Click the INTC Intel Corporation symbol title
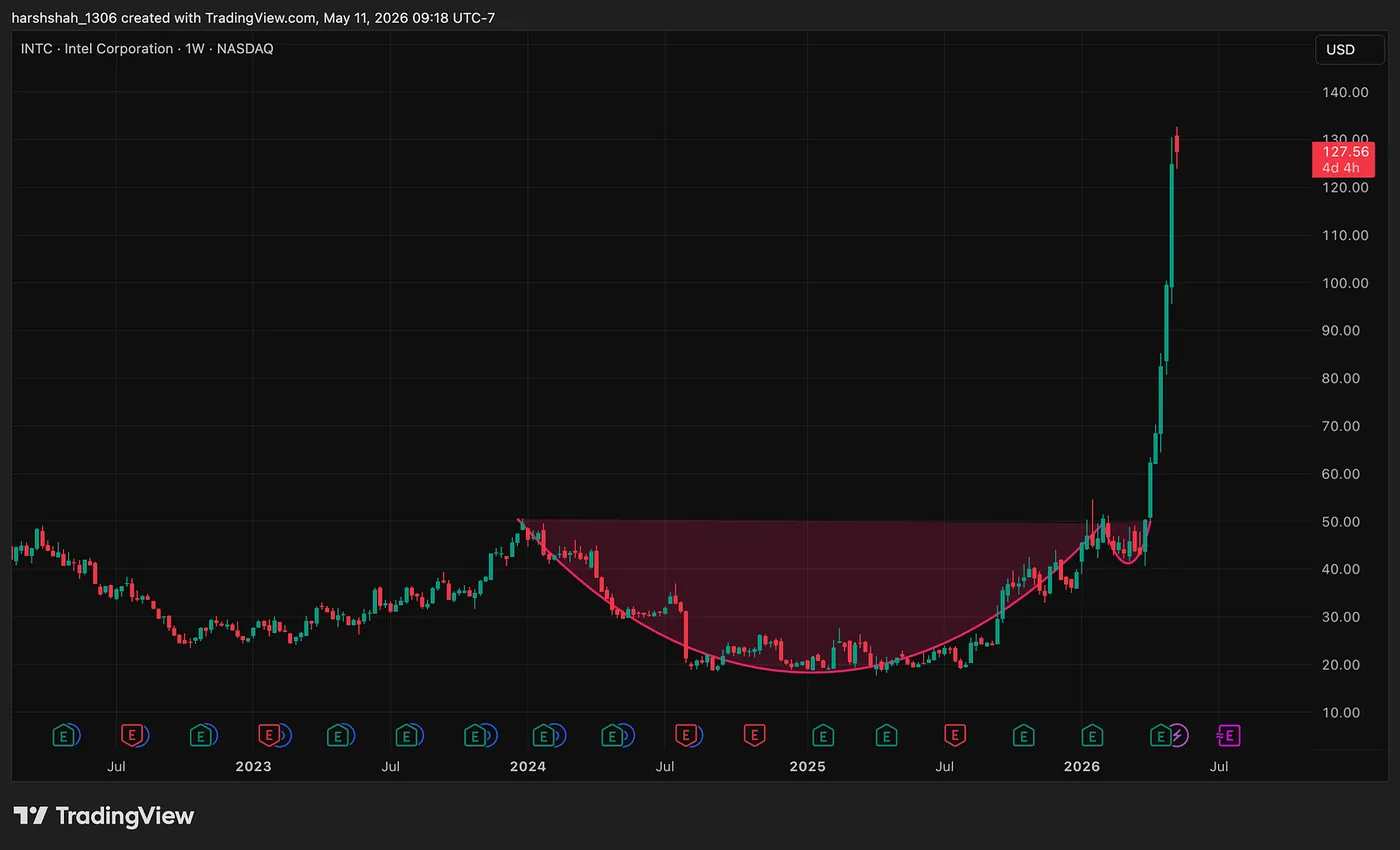 click(x=147, y=48)
